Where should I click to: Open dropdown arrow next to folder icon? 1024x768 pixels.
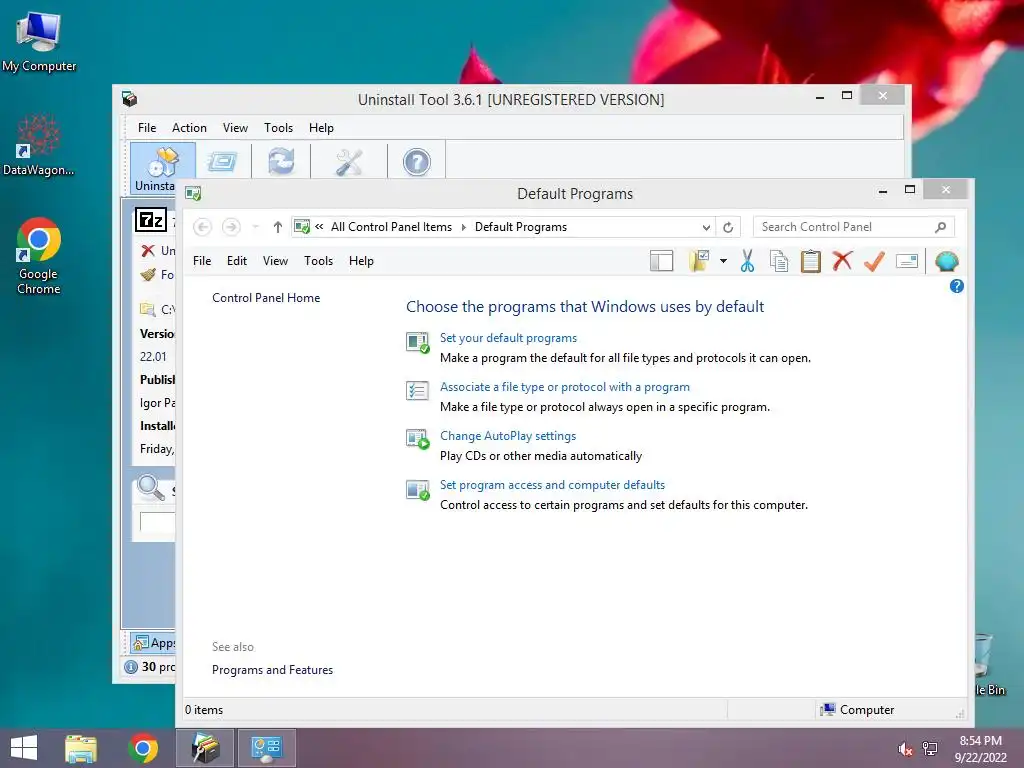[x=724, y=261]
